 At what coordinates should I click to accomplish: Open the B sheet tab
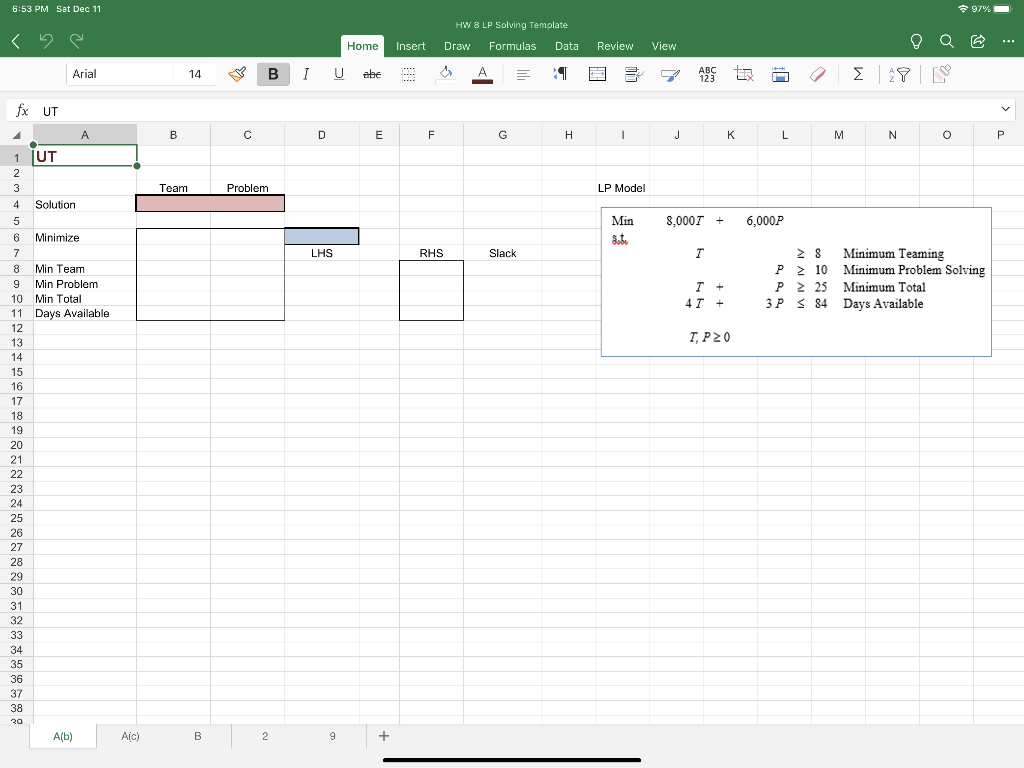point(197,736)
